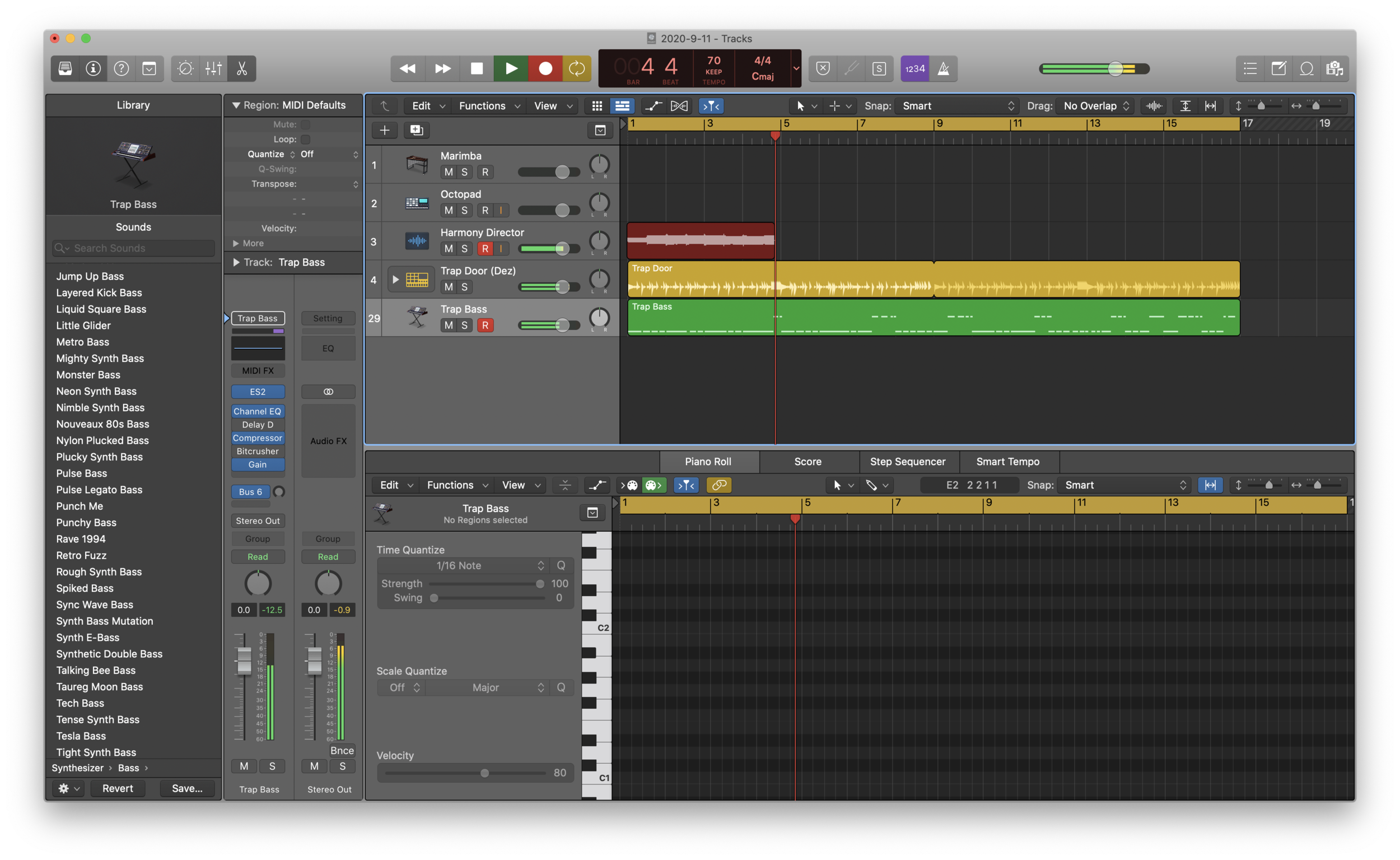Open the Note Pads icon
The height and width of the screenshot is (860, 1400).
point(1278,69)
